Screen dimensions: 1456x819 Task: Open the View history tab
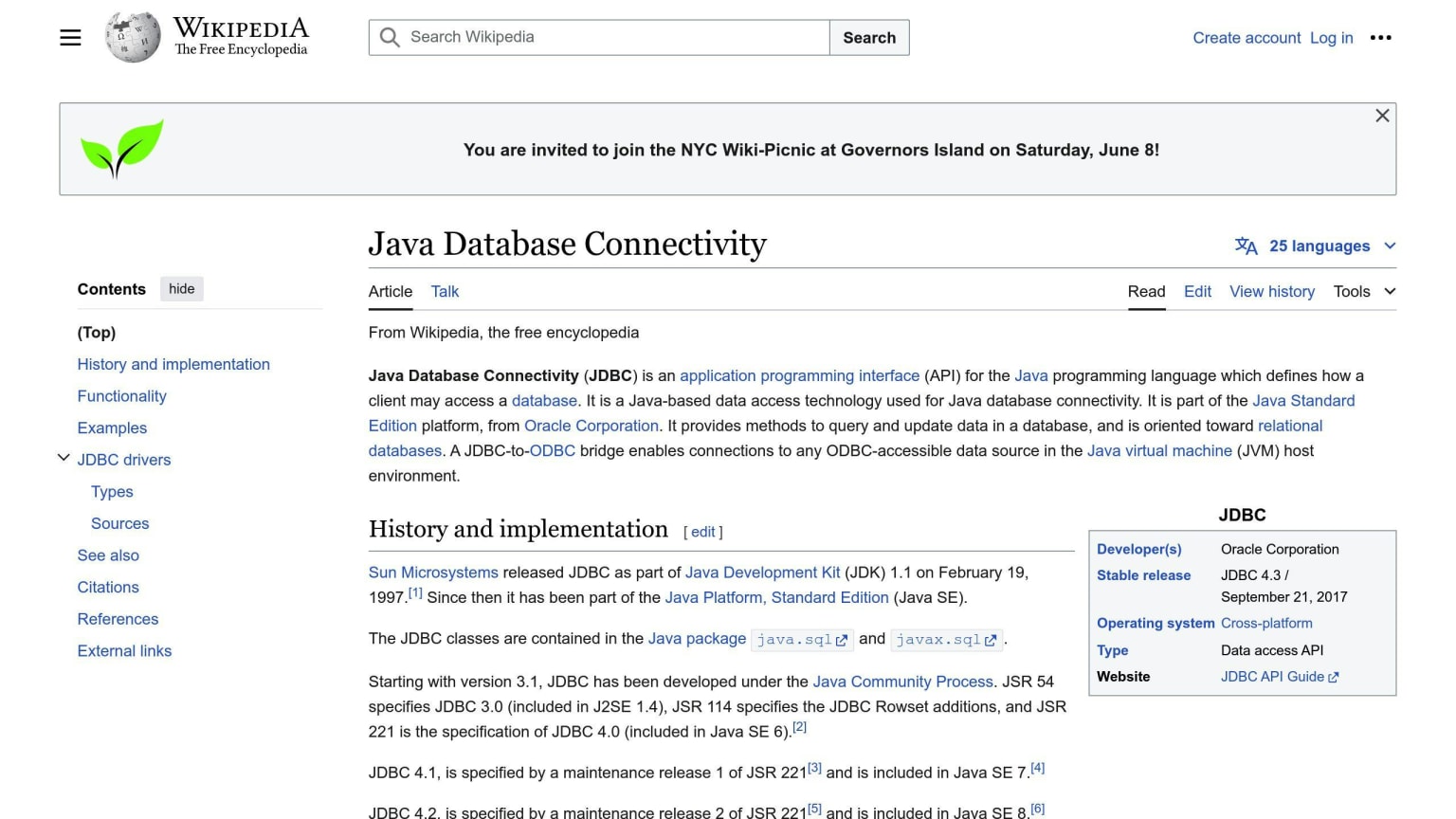[x=1272, y=292]
